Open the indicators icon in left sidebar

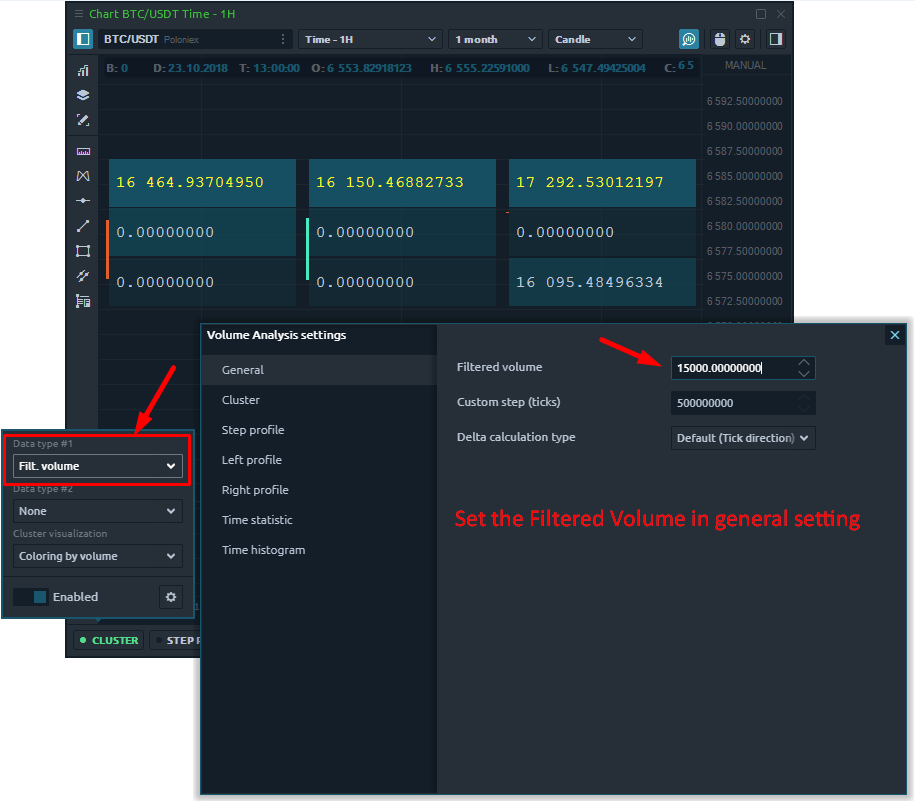[83, 70]
